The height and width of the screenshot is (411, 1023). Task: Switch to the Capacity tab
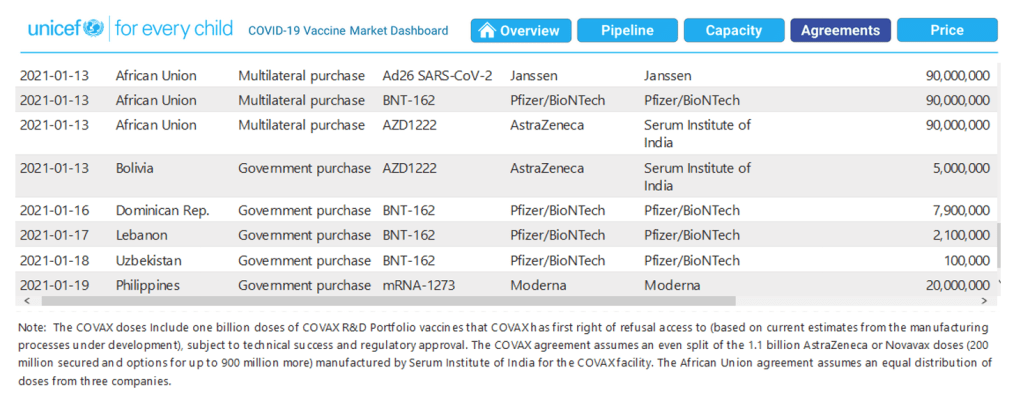pyautogui.click(x=733, y=30)
